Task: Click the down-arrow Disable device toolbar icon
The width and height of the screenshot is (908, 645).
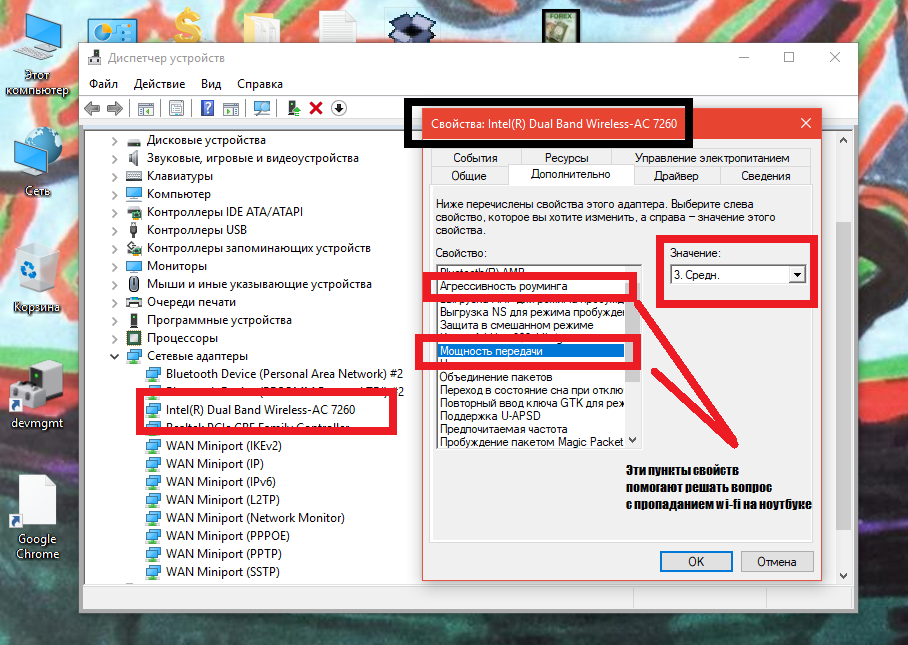Action: (x=339, y=108)
